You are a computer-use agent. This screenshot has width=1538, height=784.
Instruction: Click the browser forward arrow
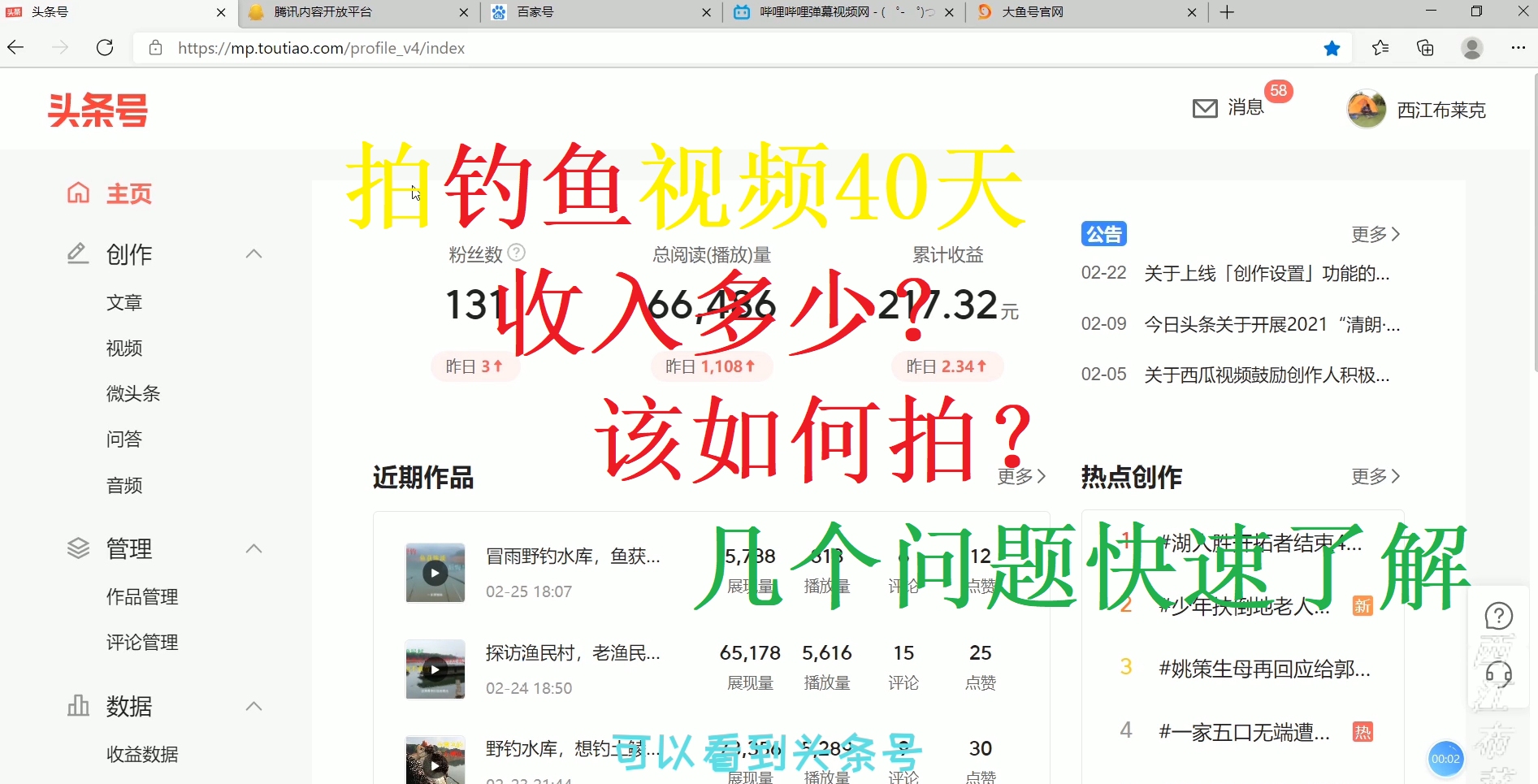pyautogui.click(x=60, y=48)
